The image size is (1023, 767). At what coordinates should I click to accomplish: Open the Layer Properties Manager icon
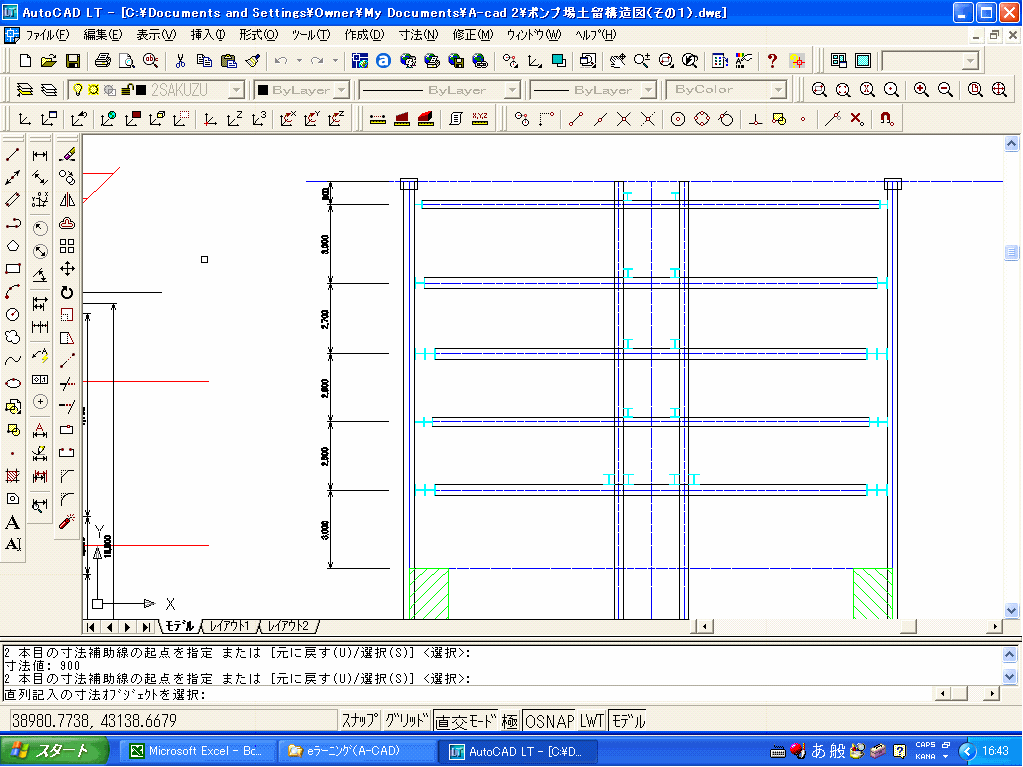[24, 89]
